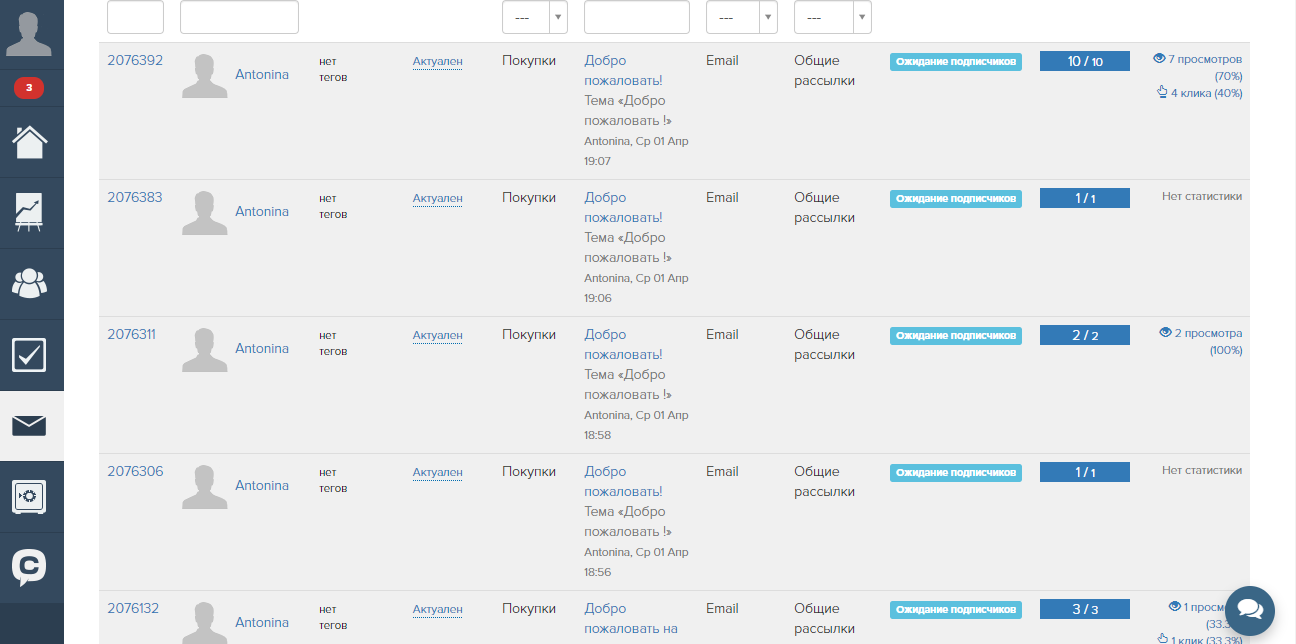The height and width of the screenshot is (644, 1296).
Task: Open the users group icon in sidebar
Action: click(30, 283)
